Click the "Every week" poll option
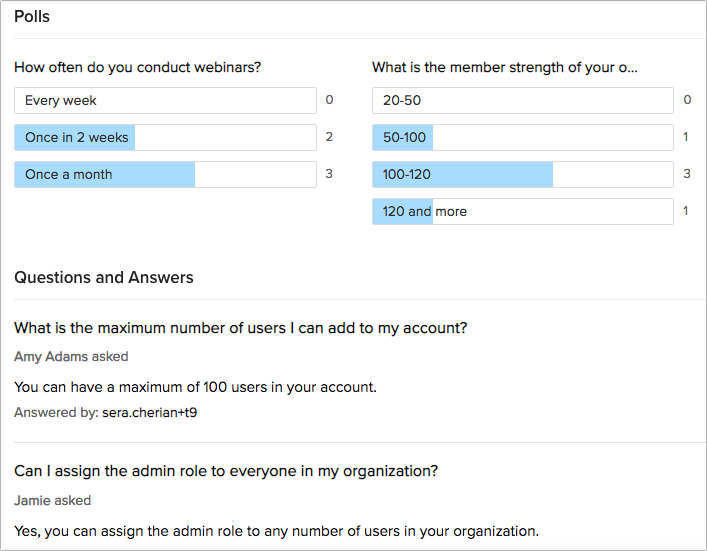Viewport: 707px width, 551px height. click(x=165, y=100)
